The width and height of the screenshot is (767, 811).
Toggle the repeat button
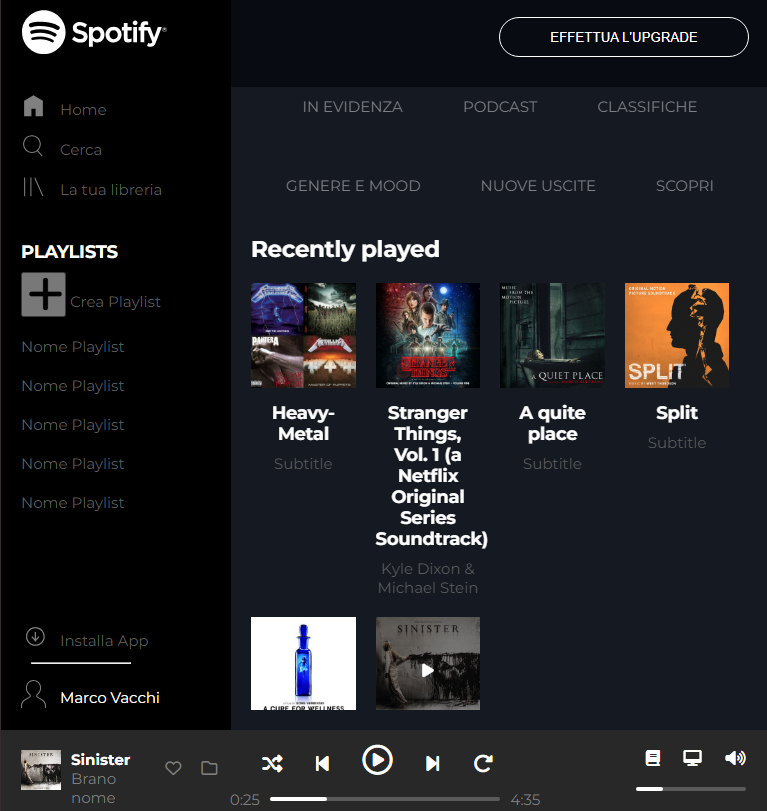point(483,764)
